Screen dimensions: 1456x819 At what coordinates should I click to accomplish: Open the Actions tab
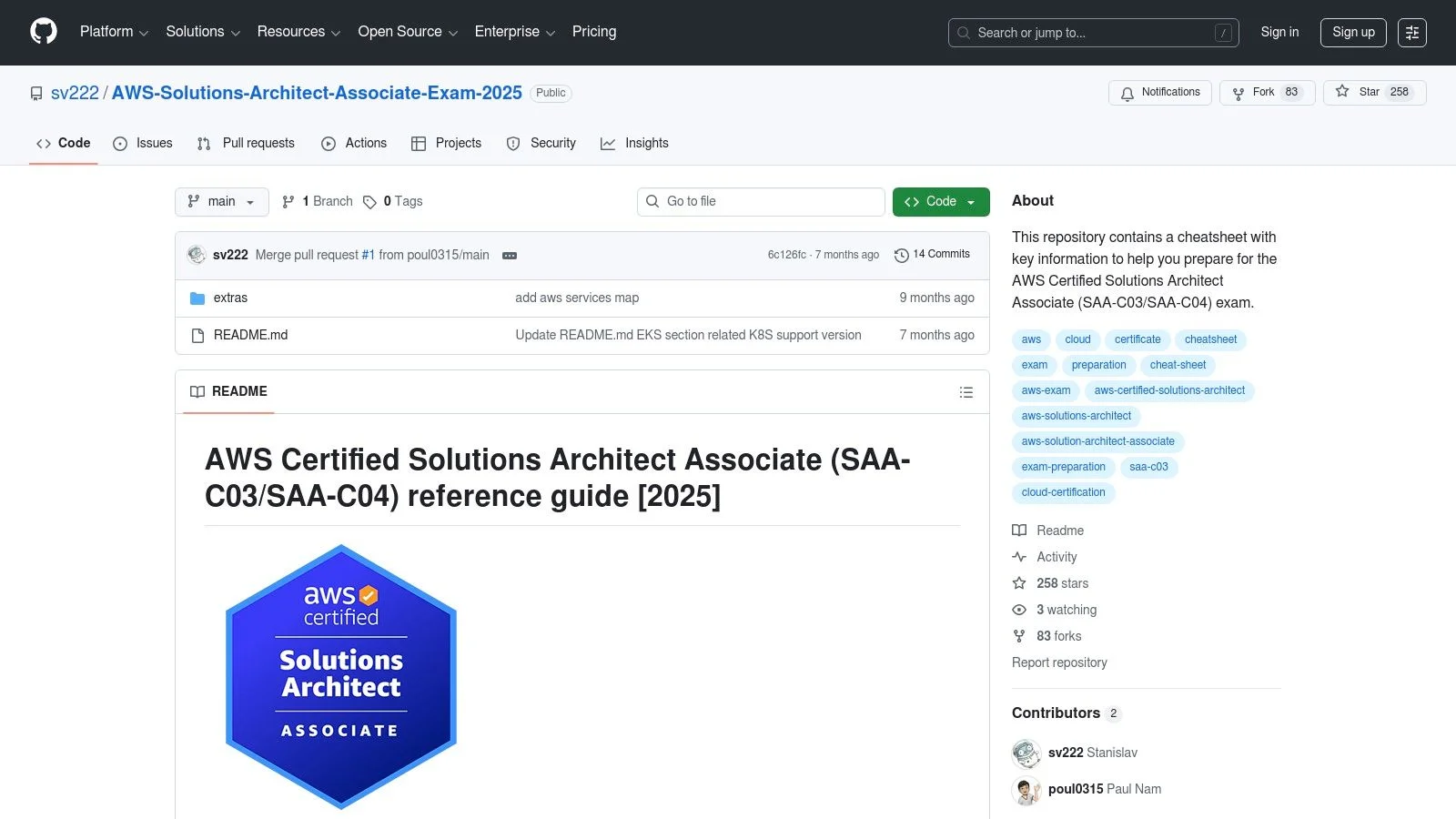[354, 144]
